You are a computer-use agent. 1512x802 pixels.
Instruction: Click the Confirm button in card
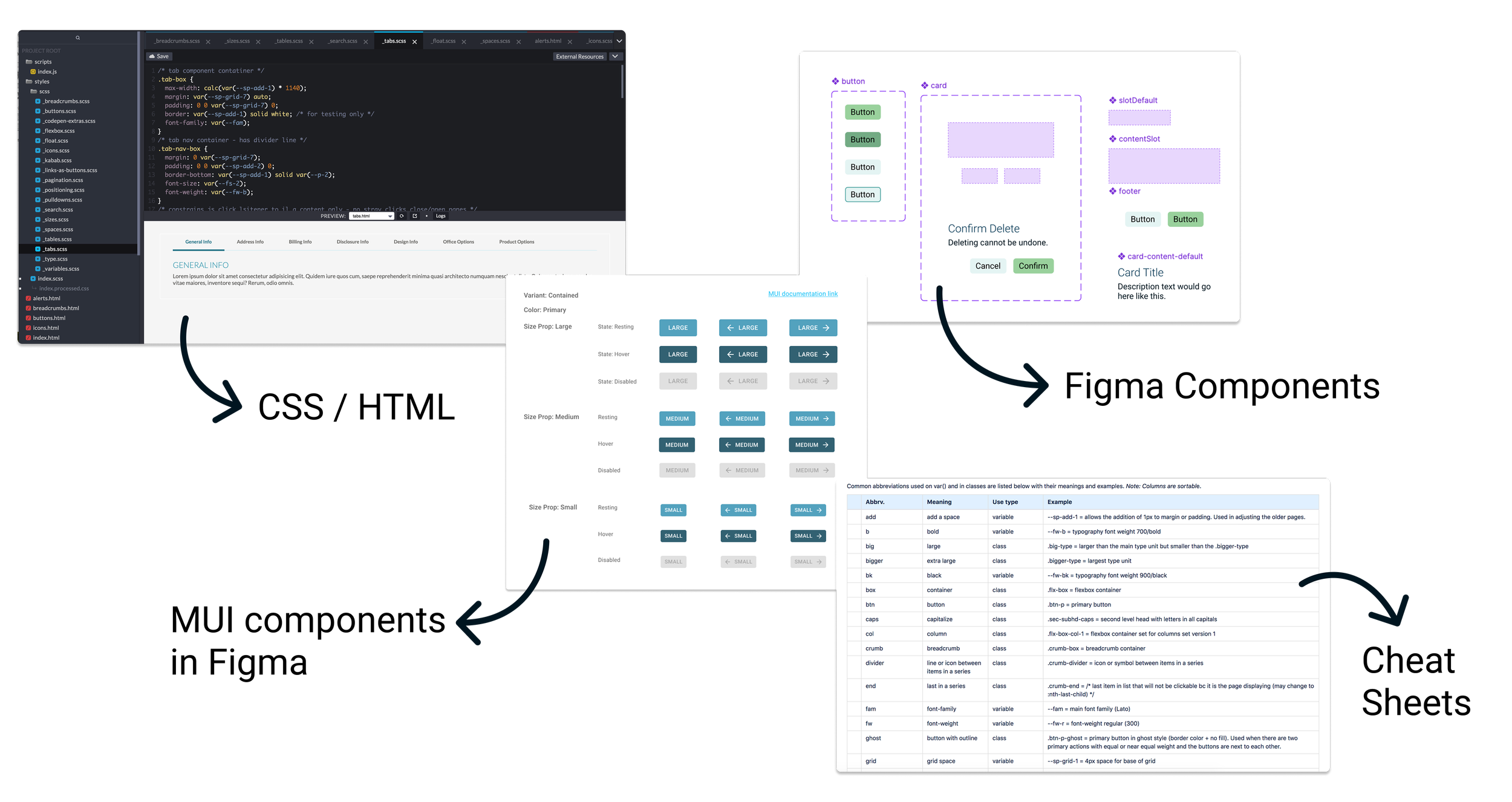coord(1032,266)
